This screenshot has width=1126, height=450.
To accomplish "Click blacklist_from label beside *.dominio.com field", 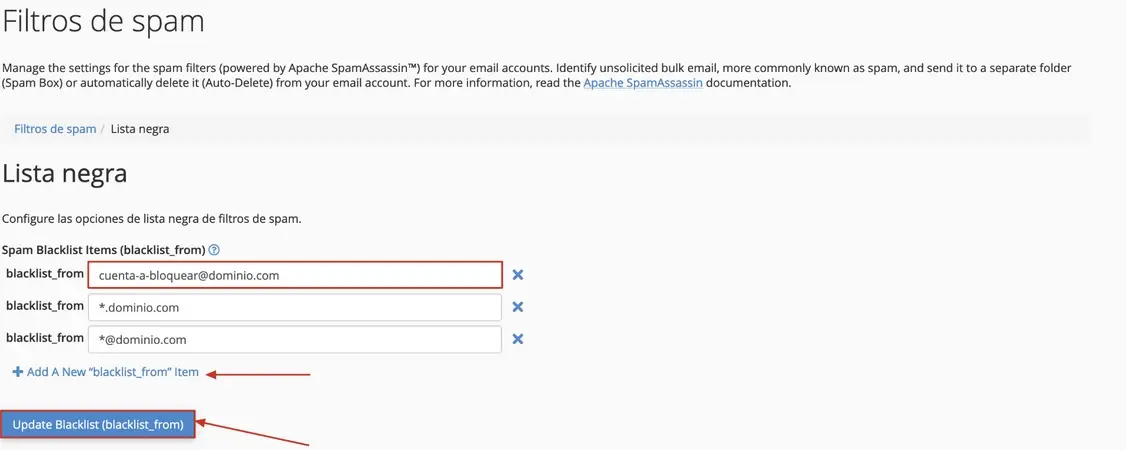I will [x=45, y=306].
